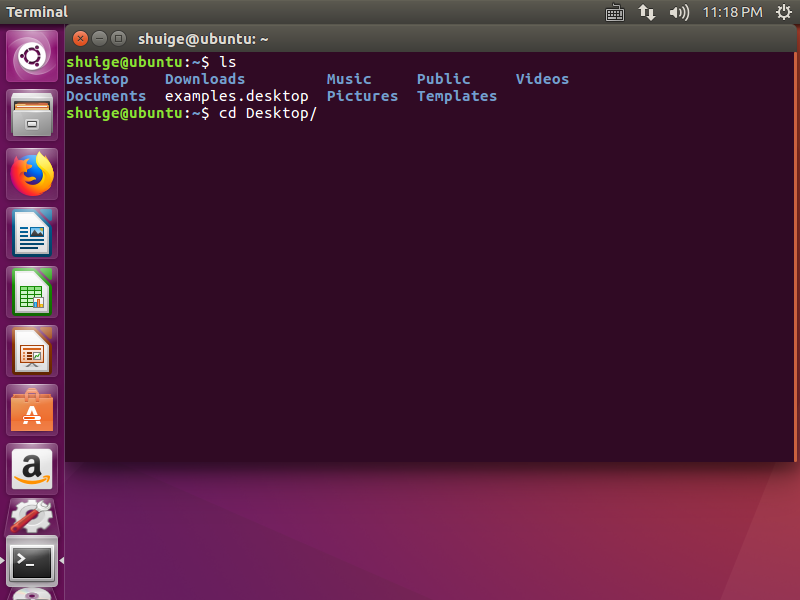Click the terminal's right-edge scrollbar
This screenshot has height=600, width=800.
coord(795,257)
